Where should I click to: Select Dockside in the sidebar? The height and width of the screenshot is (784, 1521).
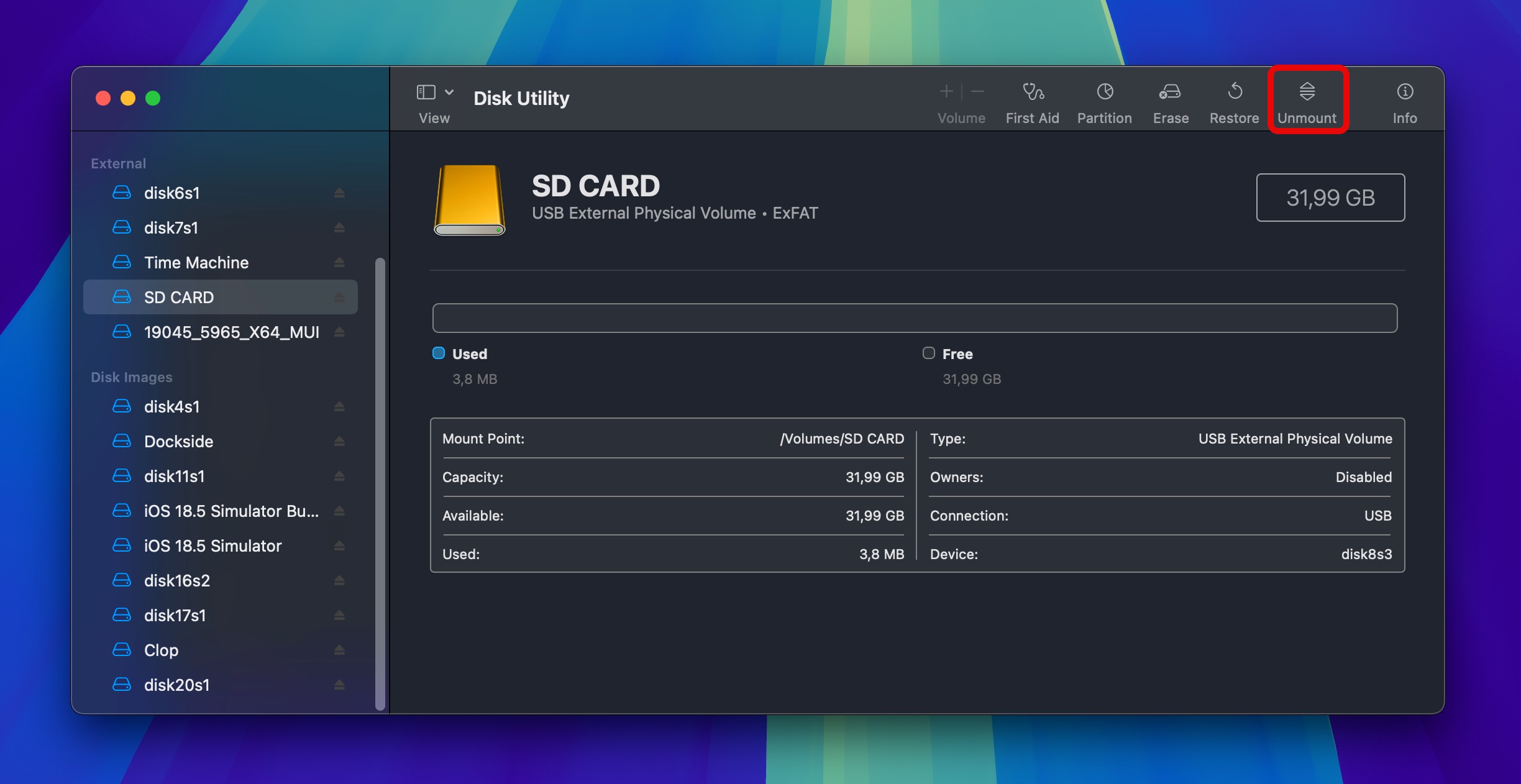tap(179, 442)
